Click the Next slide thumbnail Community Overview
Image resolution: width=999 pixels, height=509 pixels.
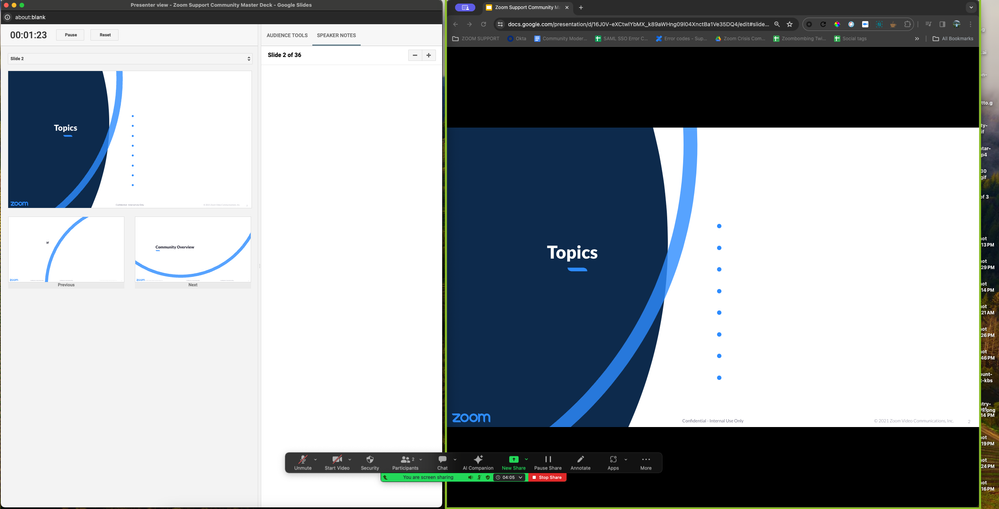[193, 250]
